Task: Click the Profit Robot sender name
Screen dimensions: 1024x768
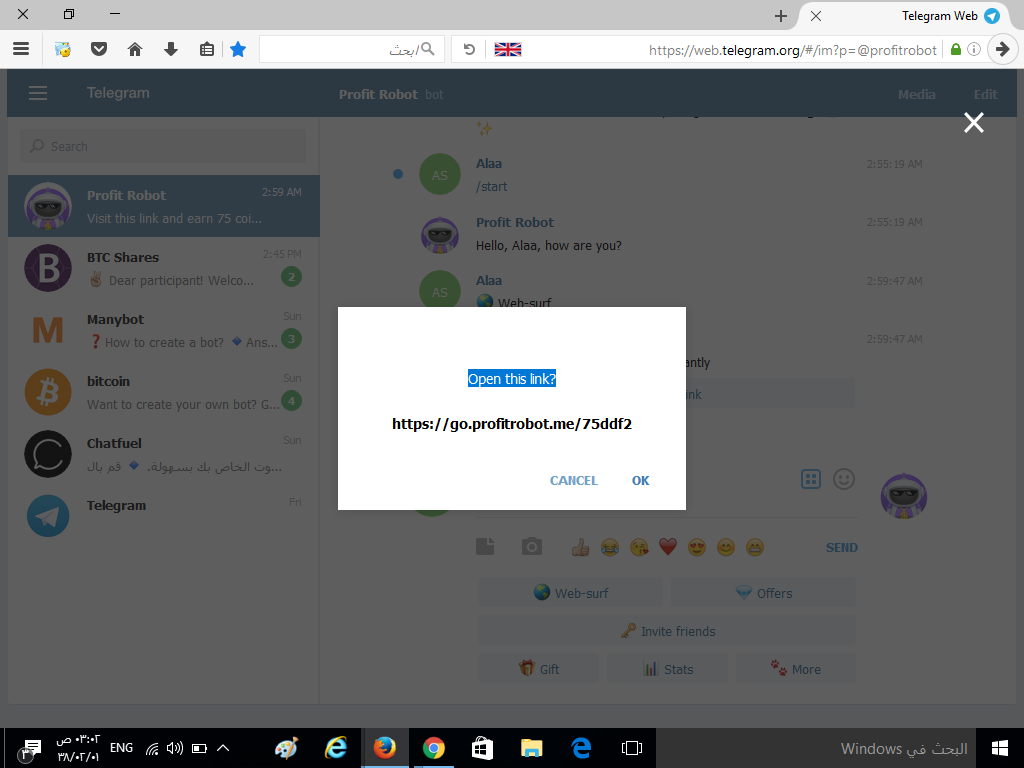Action: (515, 222)
